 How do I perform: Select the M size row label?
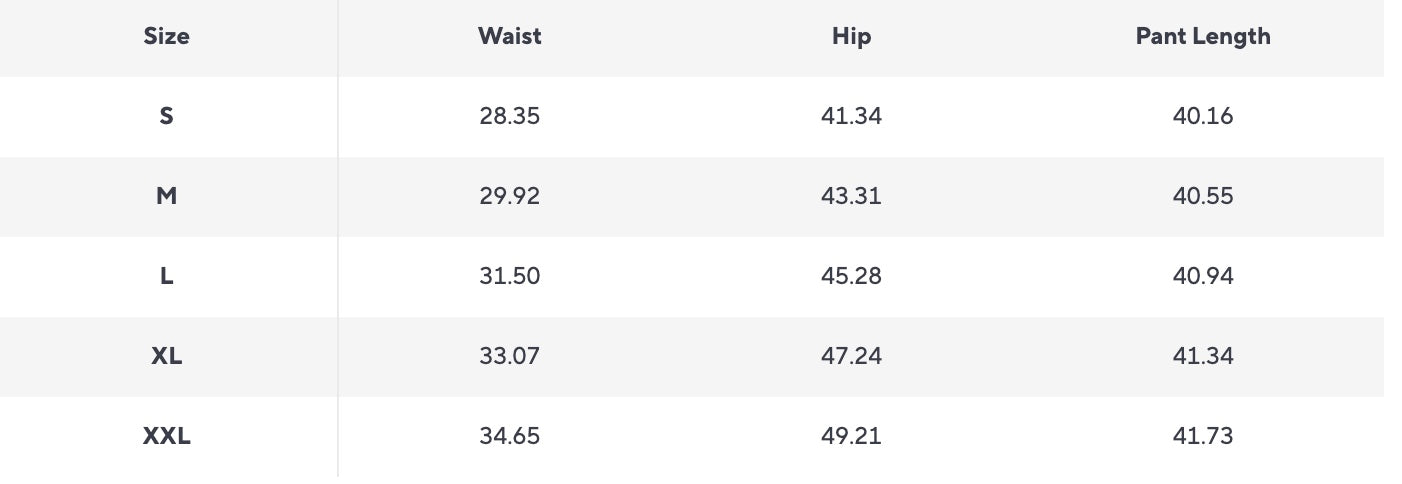click(x=166, y=196)
